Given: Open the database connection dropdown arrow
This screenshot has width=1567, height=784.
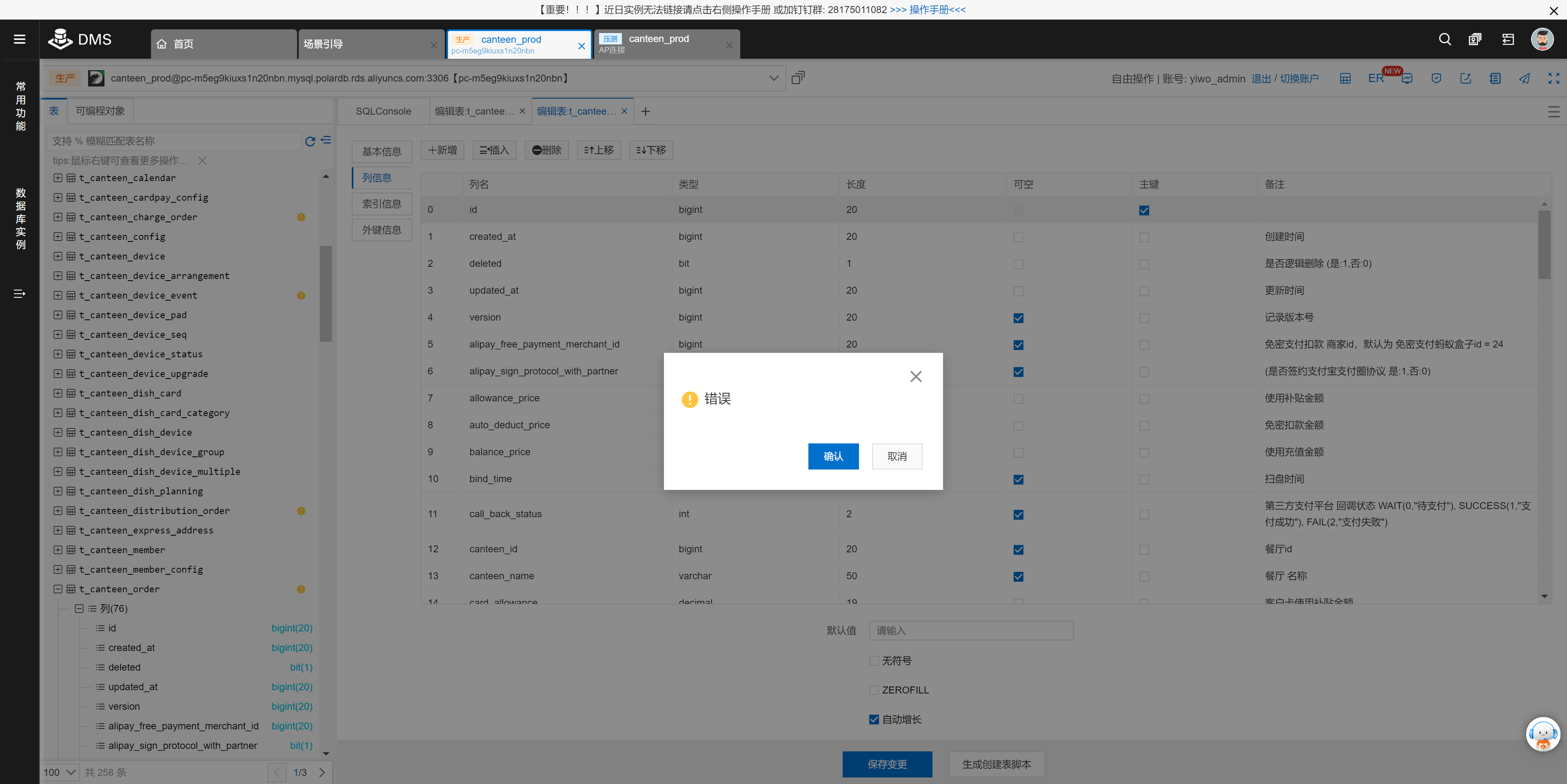Looking at the screenshot, I should [773, 78].
